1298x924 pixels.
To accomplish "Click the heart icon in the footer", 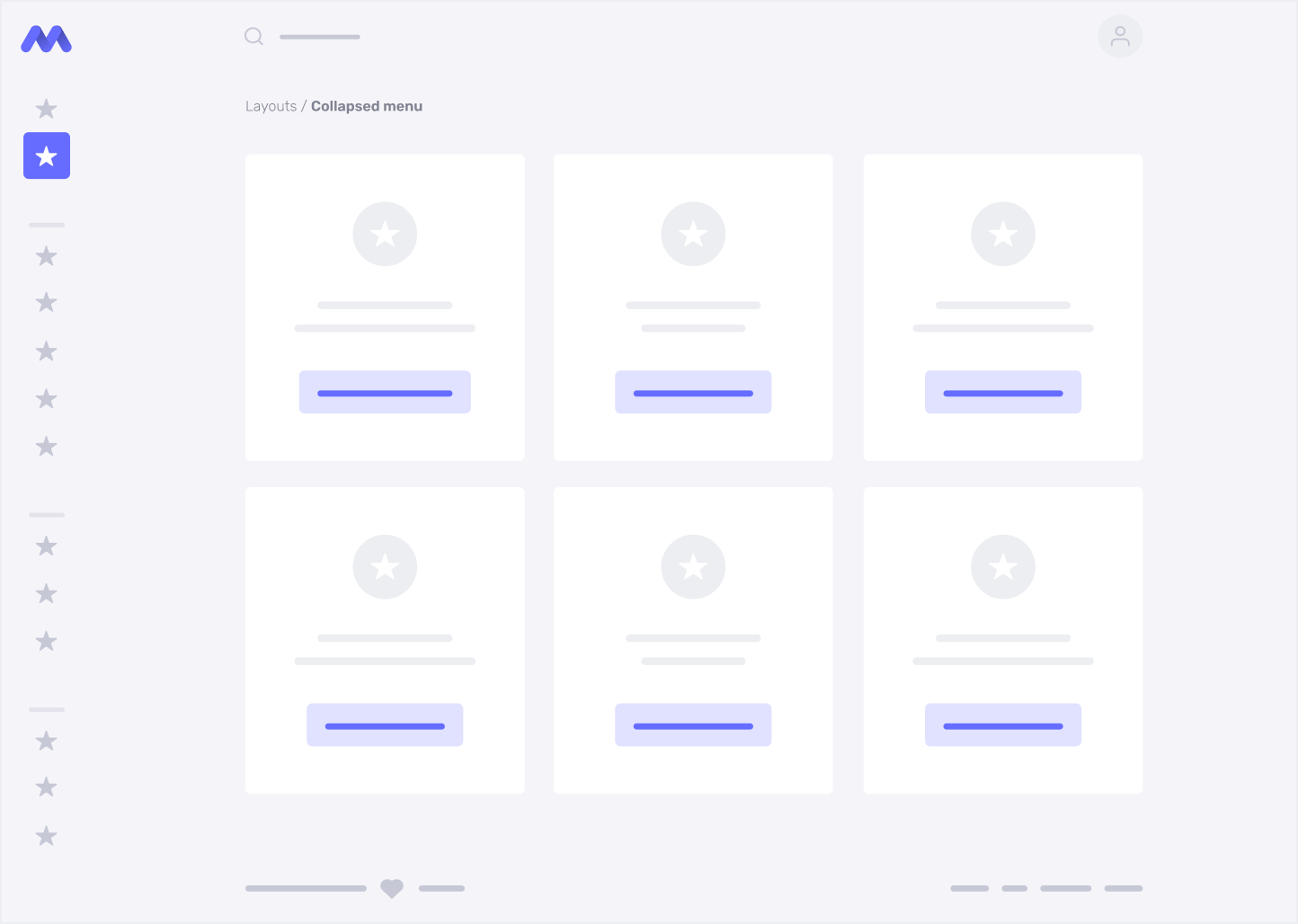I will tap(391, 888).
